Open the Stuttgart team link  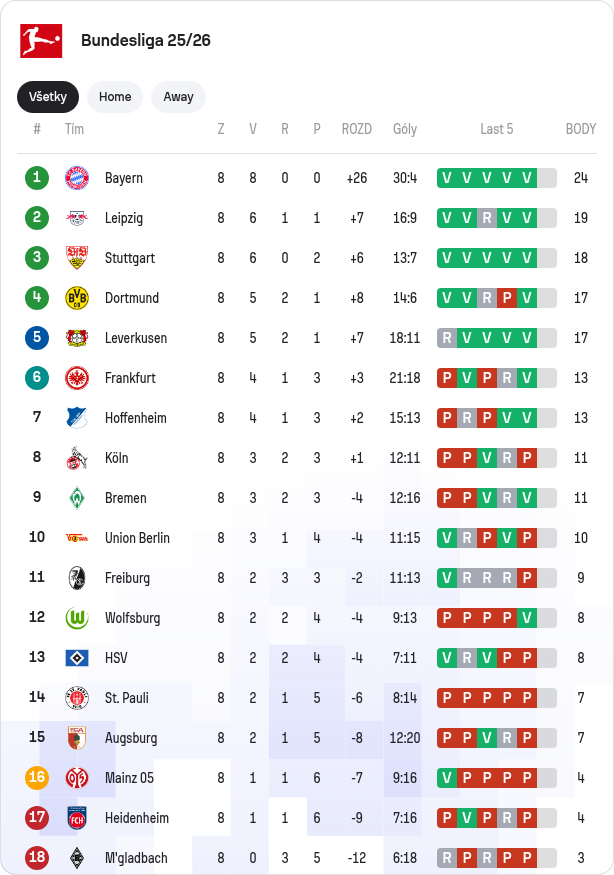click(x=129, y=258)
